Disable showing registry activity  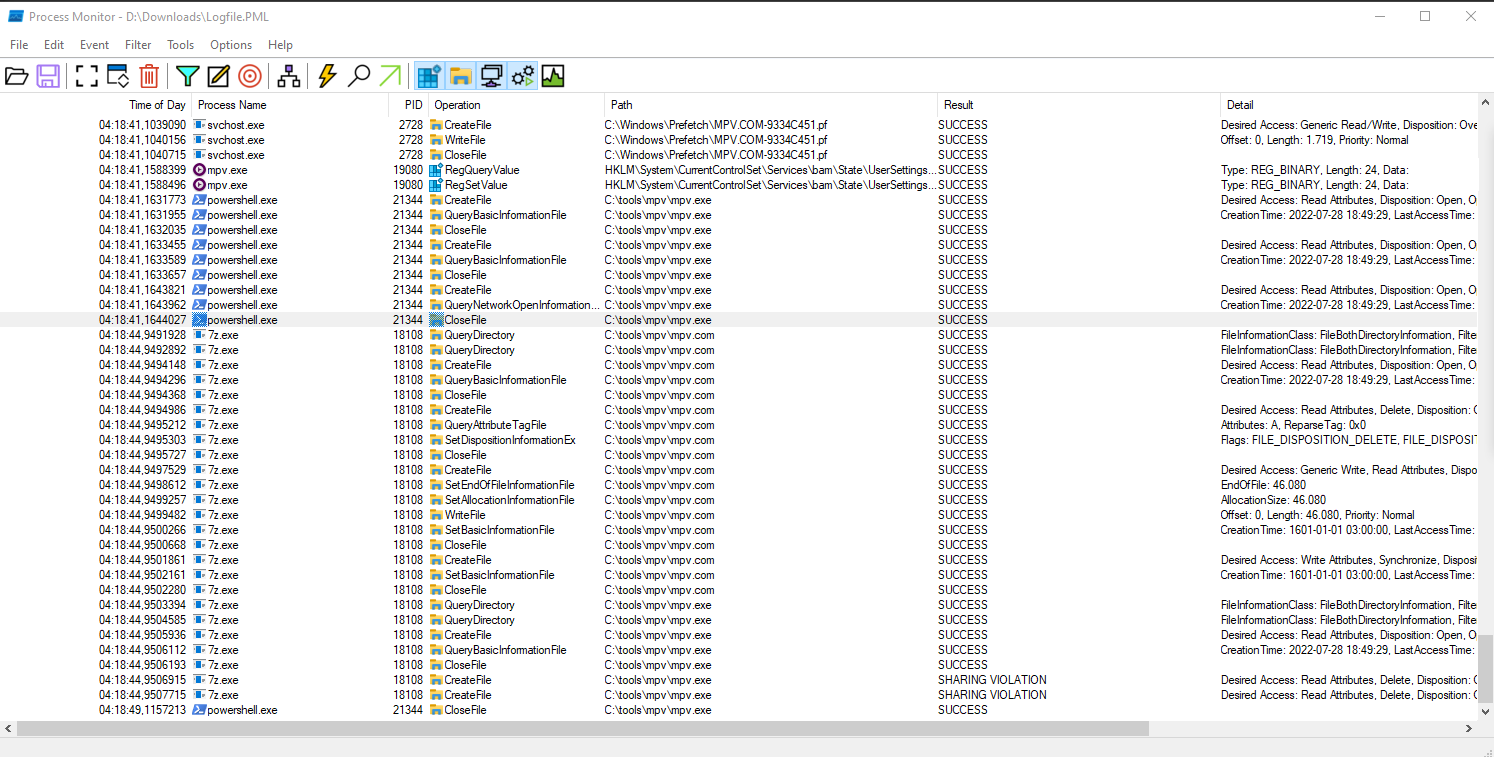[x=428, y=75]
